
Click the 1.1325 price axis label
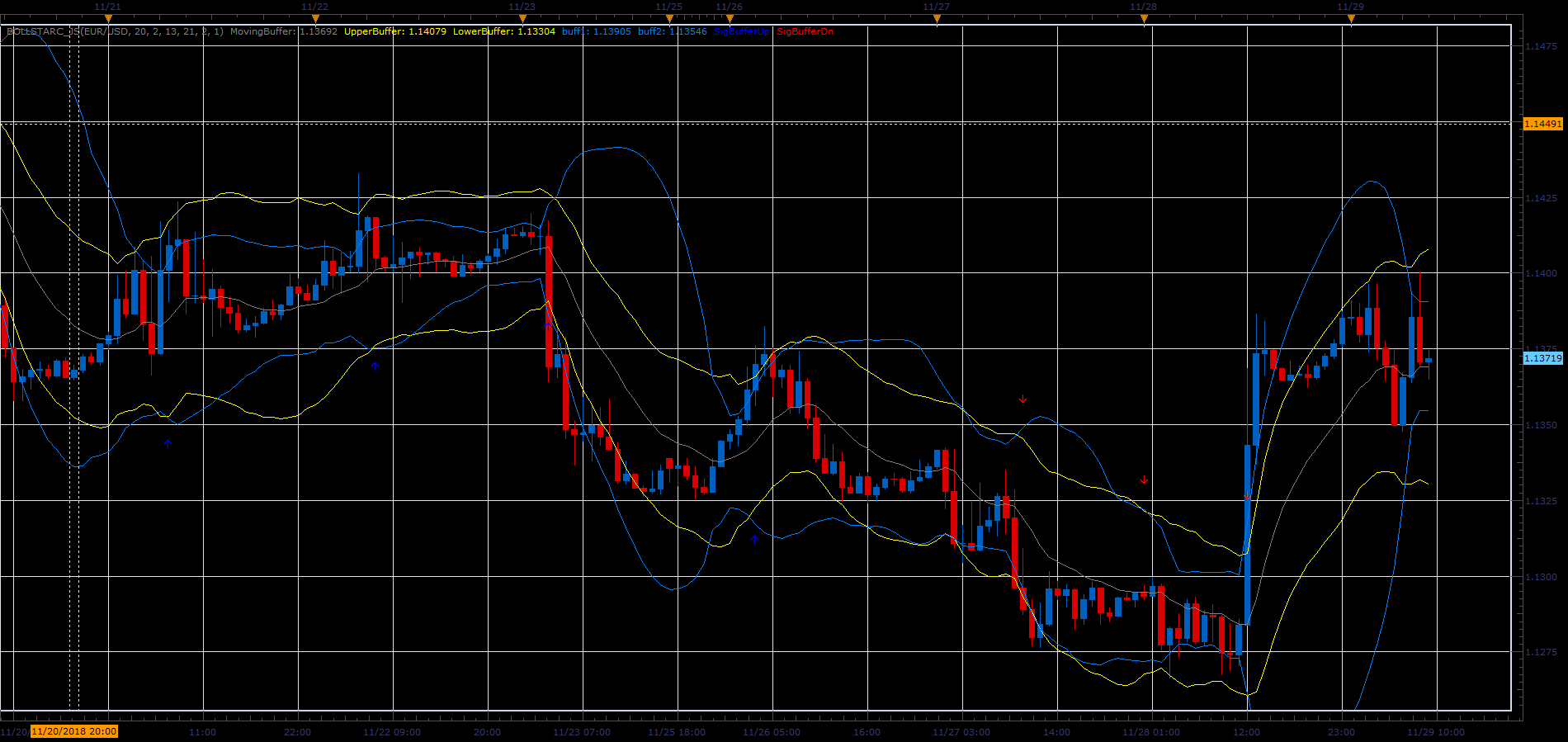click(1541, 501)
